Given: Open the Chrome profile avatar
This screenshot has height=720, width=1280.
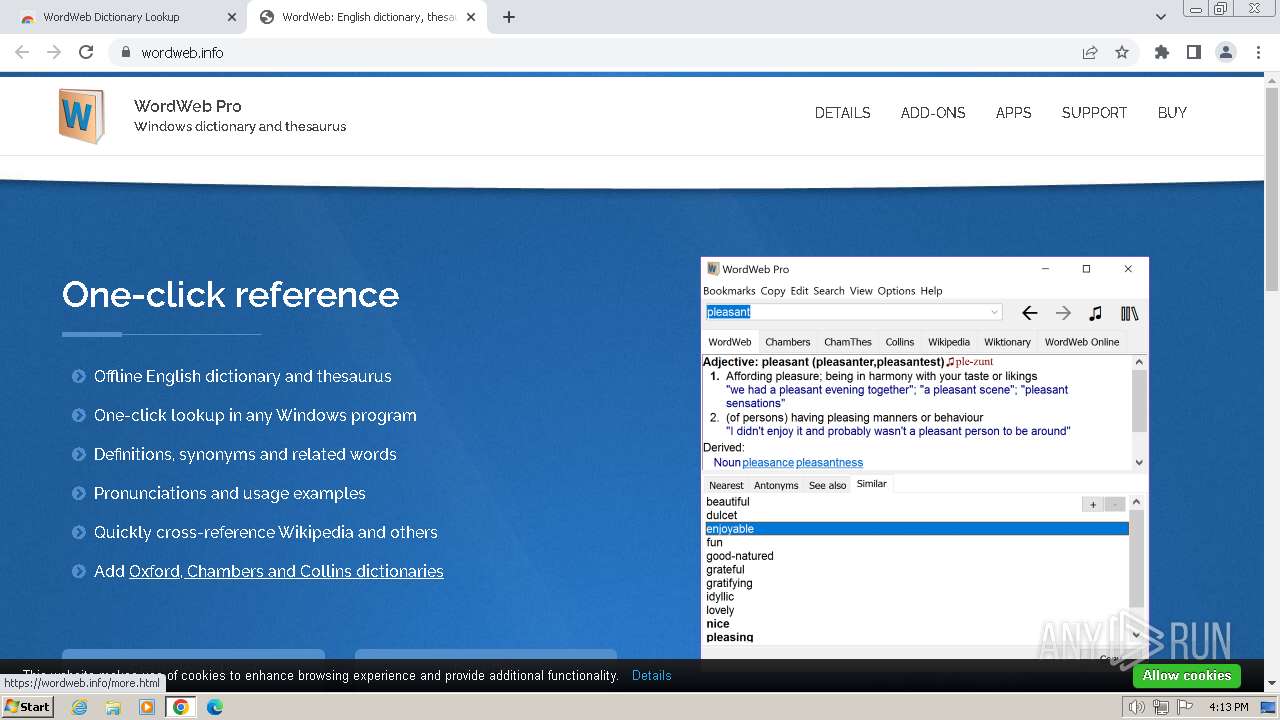Looking at the screenshot, I should click(1225, 52).
